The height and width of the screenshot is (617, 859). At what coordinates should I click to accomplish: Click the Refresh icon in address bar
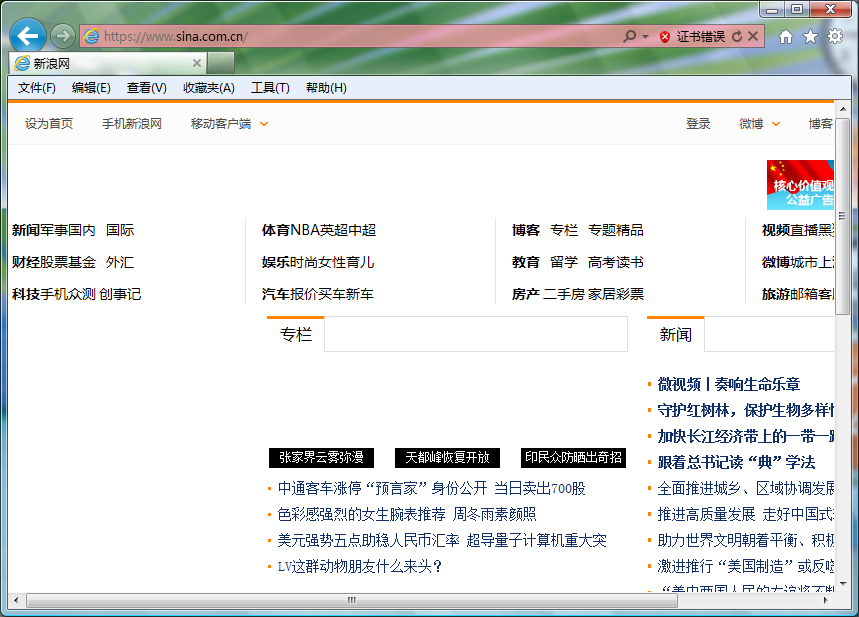[737, 36]
